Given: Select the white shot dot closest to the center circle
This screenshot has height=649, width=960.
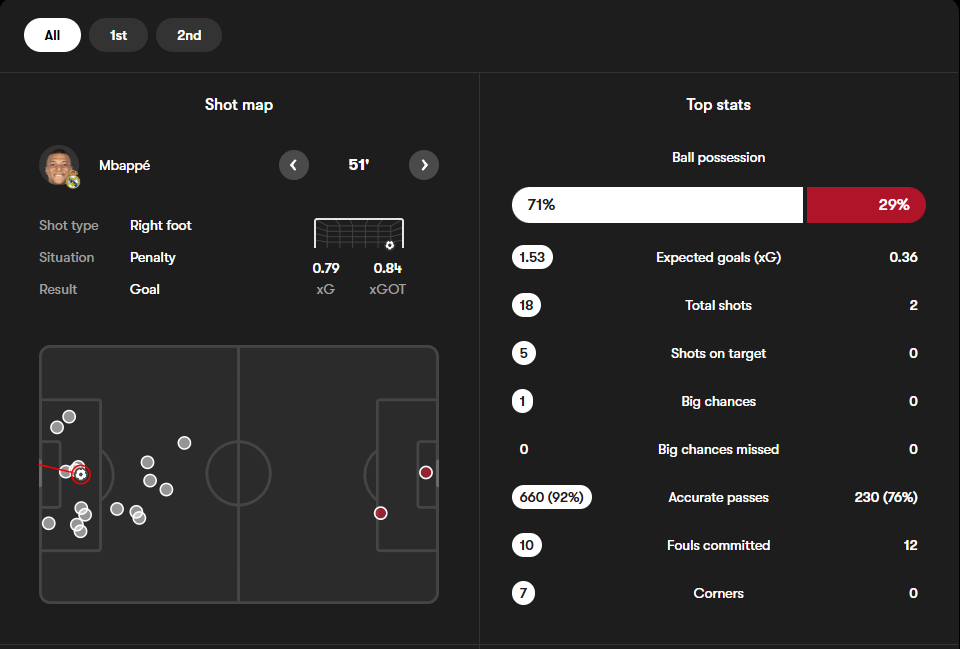Looking at the screenshot, I should point(184,442).
